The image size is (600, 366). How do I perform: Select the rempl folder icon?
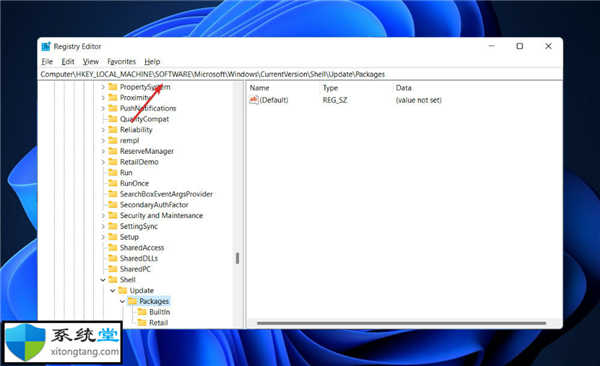[112, 141]
